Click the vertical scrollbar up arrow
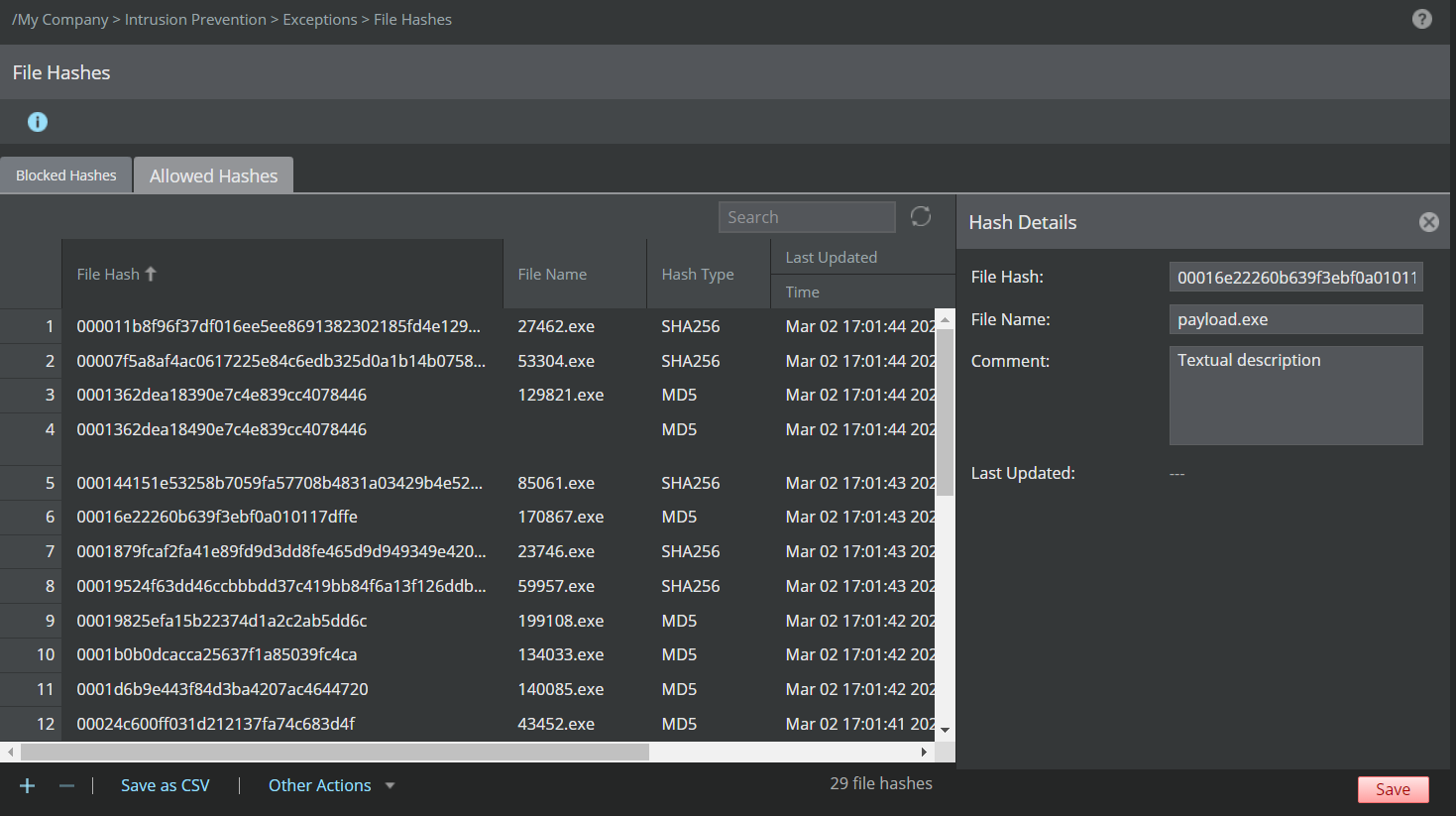This screenshot has height=816, width=1456. (945, 318)
